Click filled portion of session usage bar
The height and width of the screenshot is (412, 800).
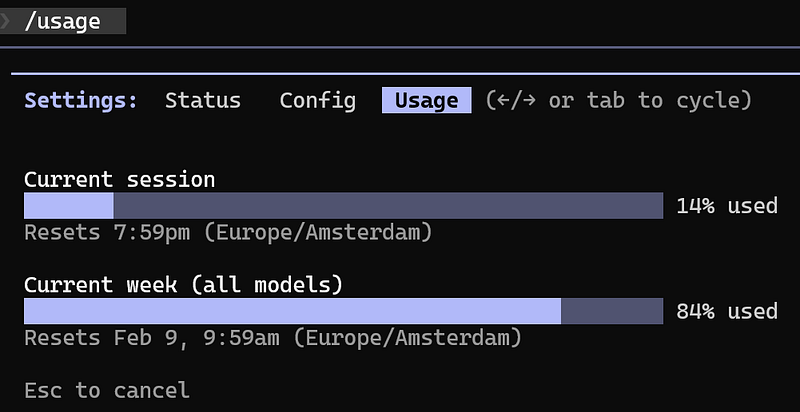(x=68, y=206)
